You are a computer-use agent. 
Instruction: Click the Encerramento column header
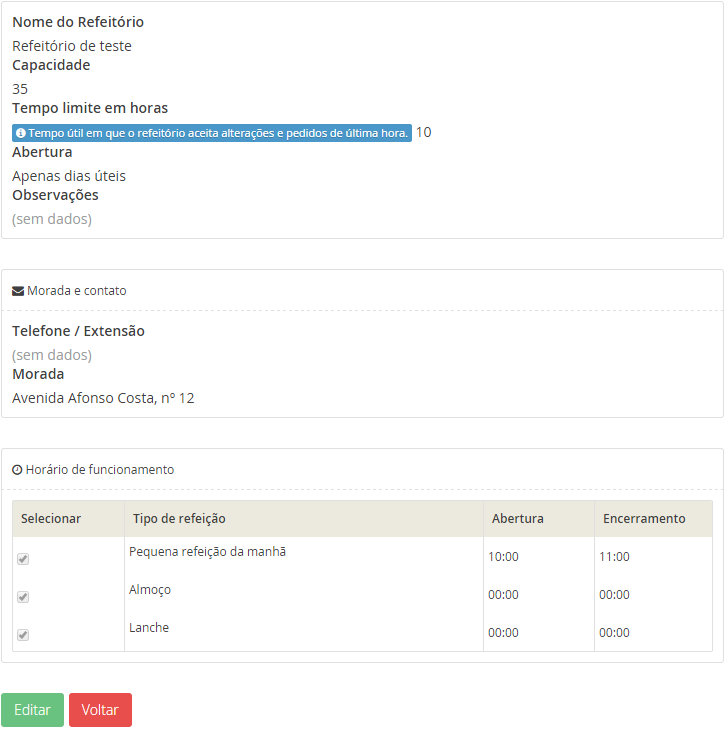coord(644,518)
